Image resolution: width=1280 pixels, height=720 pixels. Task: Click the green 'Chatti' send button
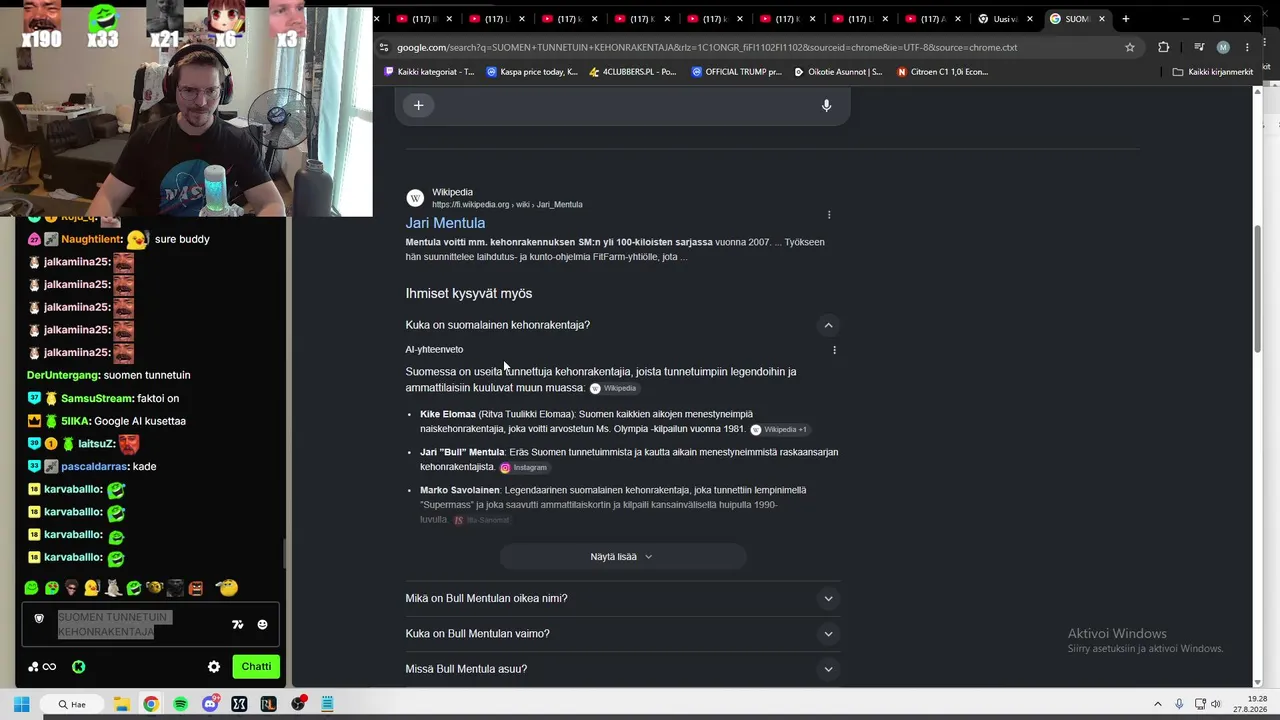pyautogui.click(x=256, y=667)
